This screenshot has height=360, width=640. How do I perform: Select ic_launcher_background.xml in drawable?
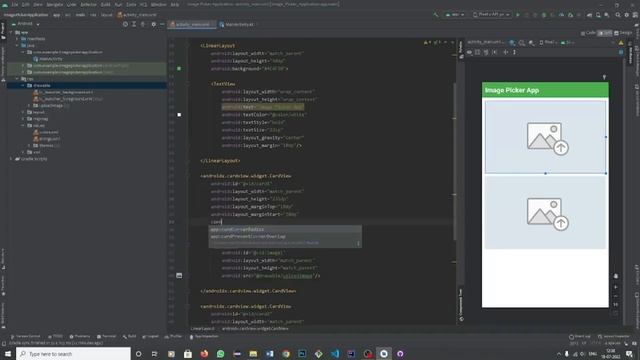coord(63,92)
